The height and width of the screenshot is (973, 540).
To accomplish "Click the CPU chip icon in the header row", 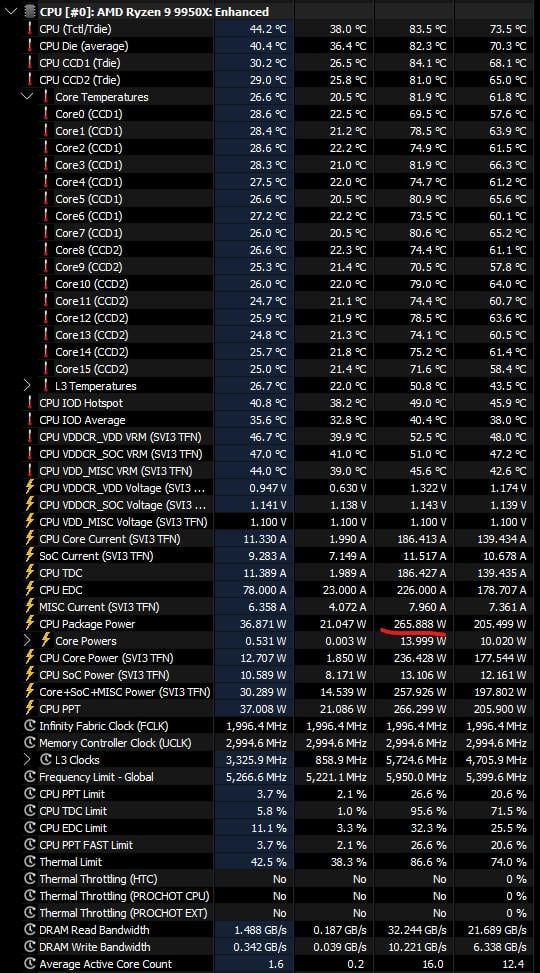I will (x=29, y=12).
